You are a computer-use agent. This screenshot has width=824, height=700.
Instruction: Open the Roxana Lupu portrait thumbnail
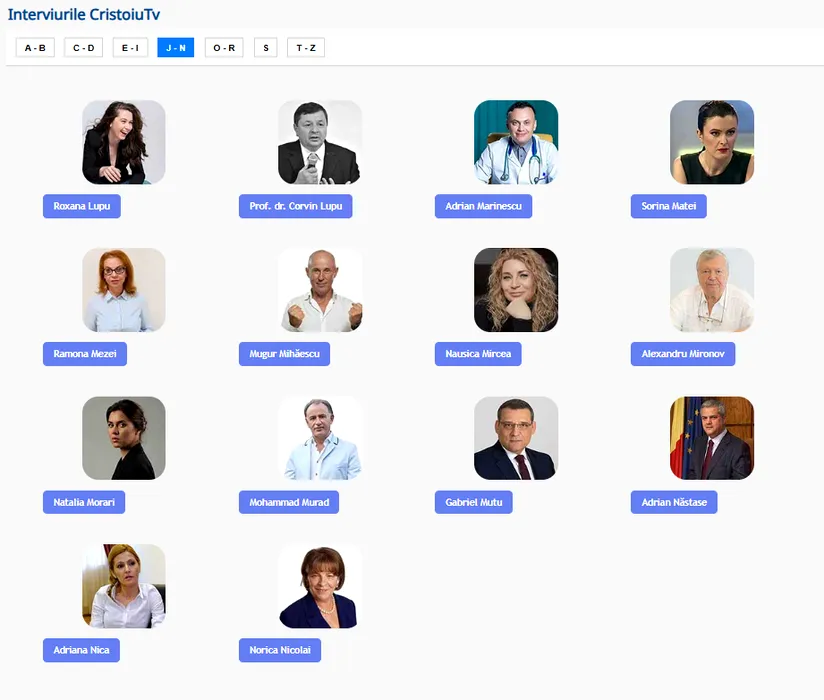point(124,142)
